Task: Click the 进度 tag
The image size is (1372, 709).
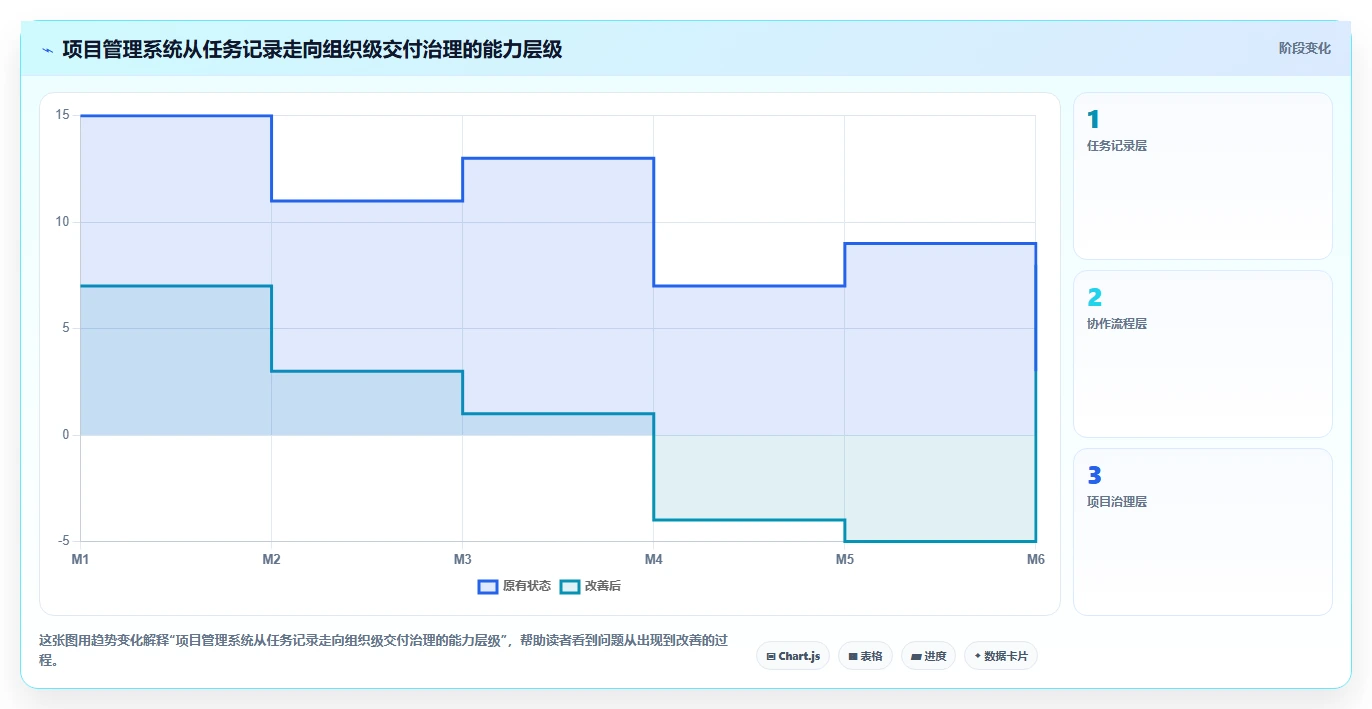Action: pos(928,656)
